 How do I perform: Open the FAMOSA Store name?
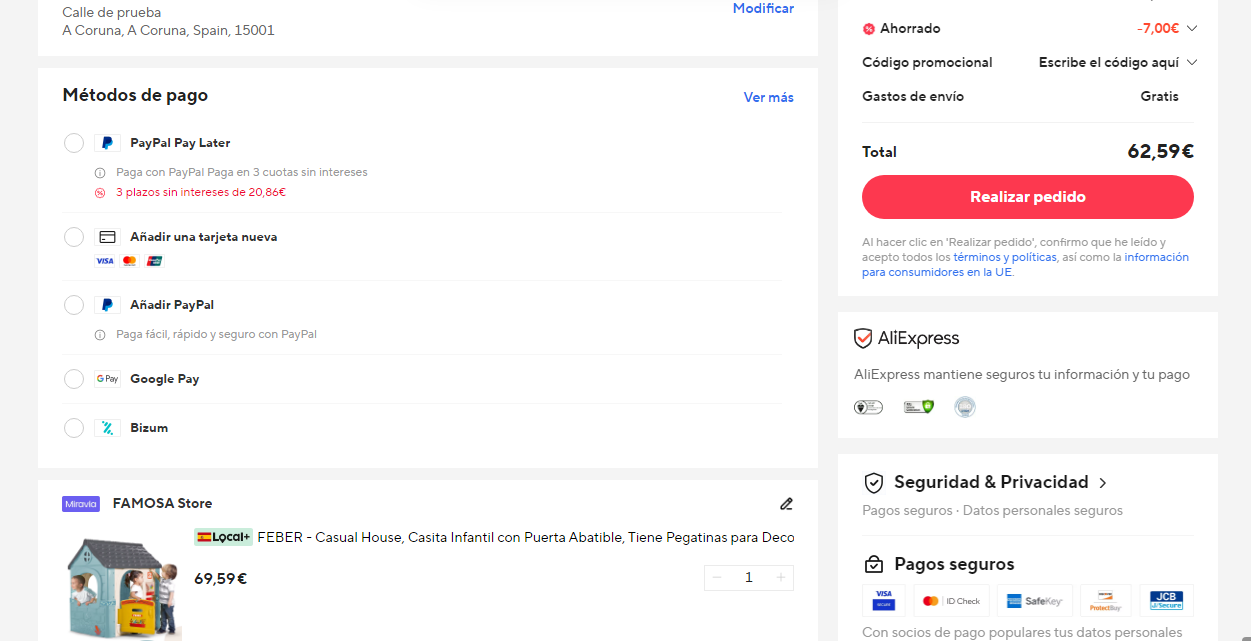[x=162, y=504]
